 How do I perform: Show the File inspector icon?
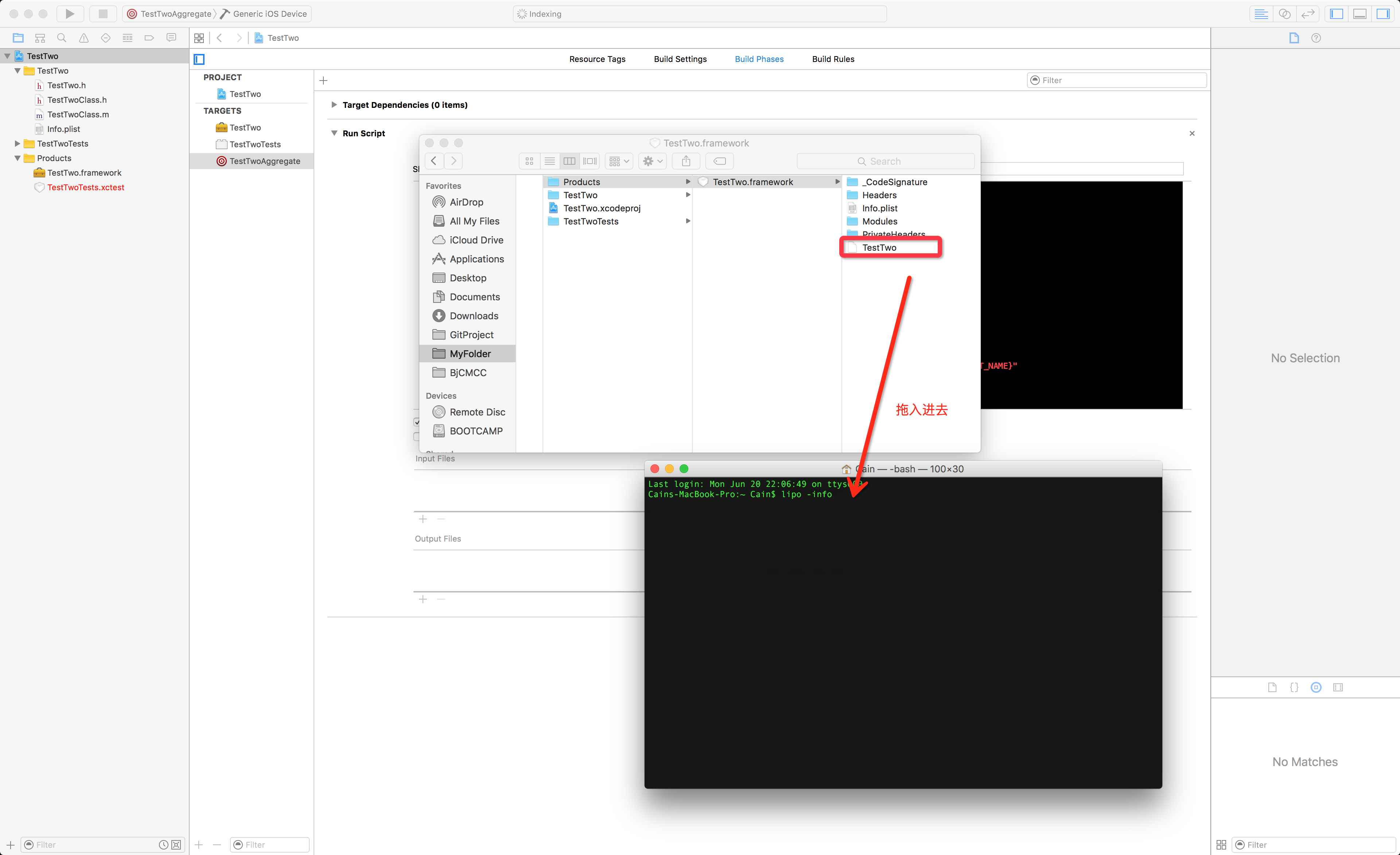[1294, 38]
